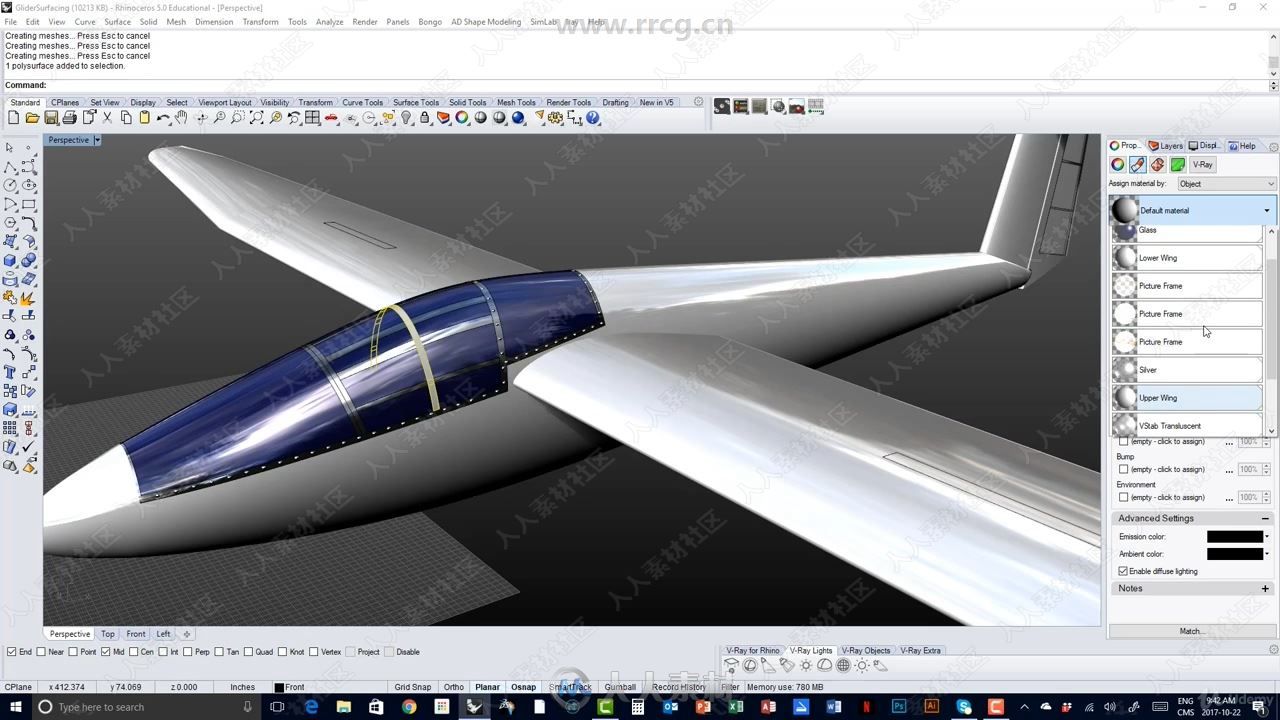The height and width of the screenshot is (720, 1280).
Task: Switch to the Curve Tools toolbar tab
Action: 362,102
